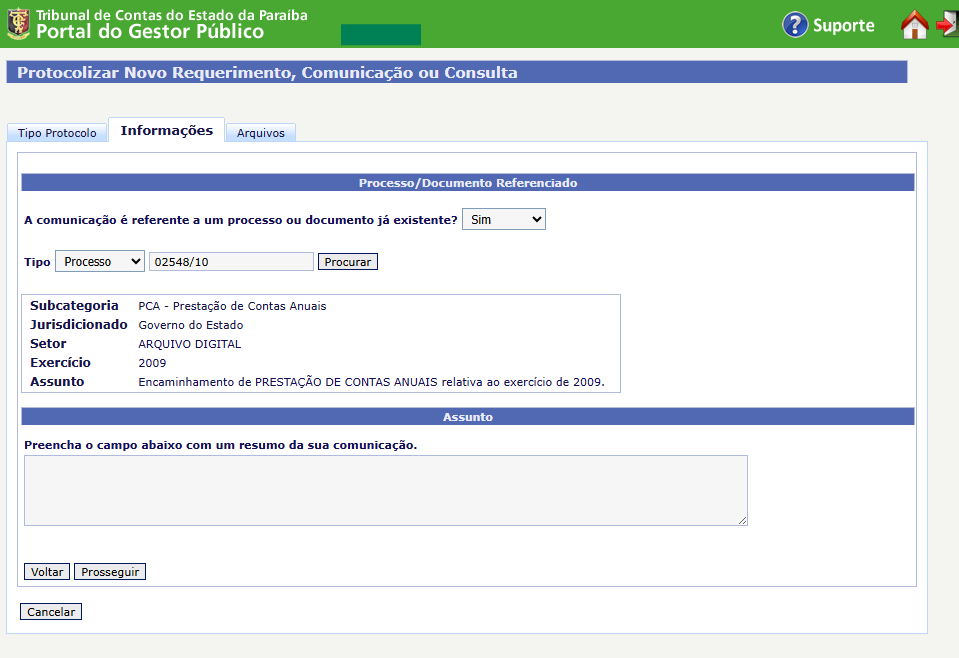Click the green redacted box in header
Screen dimensions: 959x658
(381, 35)
